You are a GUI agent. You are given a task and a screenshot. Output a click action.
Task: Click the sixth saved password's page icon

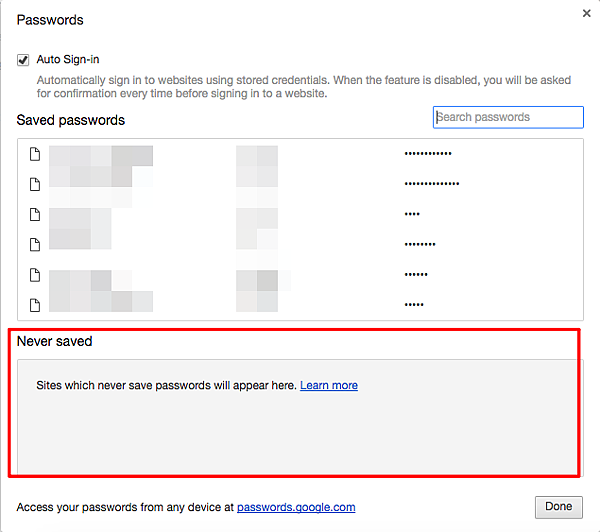(34, 304)
